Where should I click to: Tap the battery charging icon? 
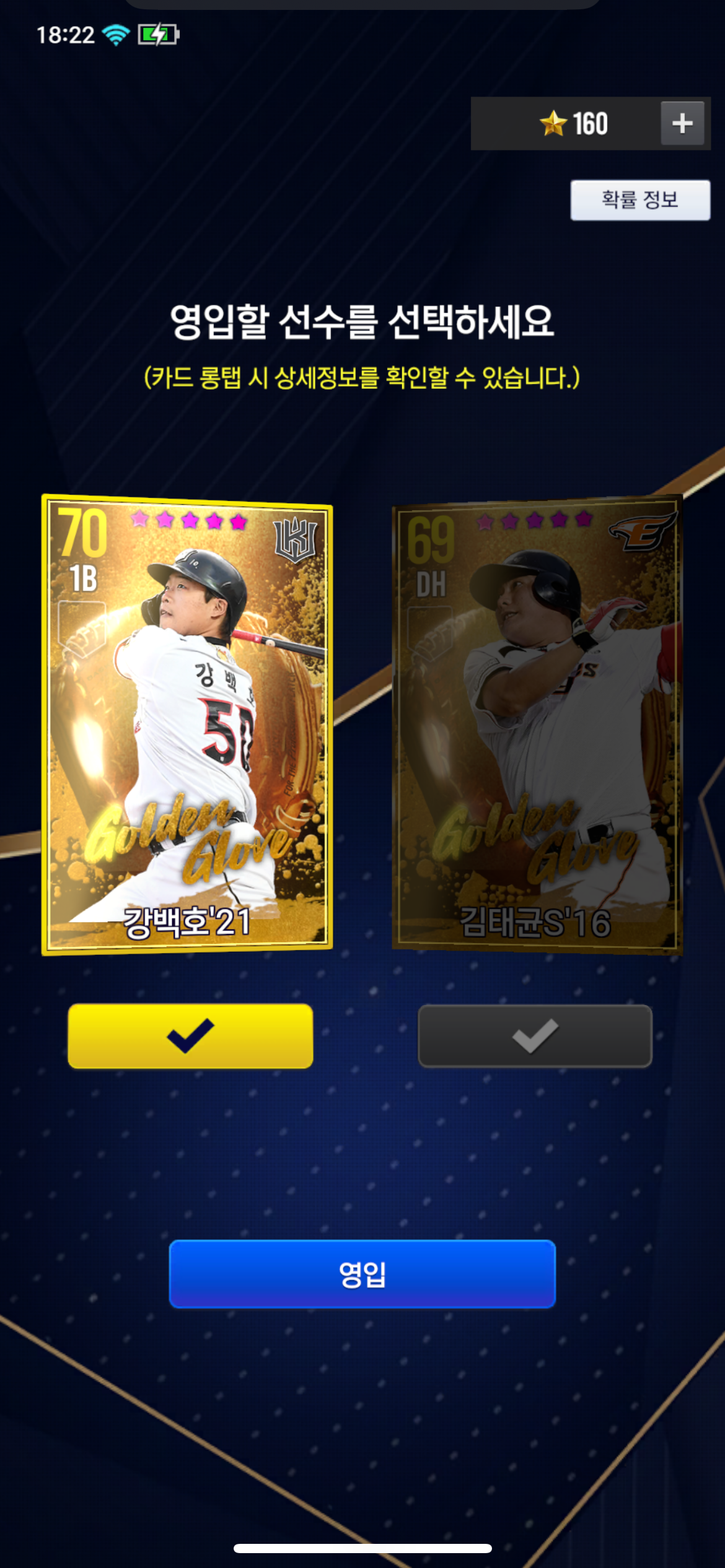[x=159, y=35]
